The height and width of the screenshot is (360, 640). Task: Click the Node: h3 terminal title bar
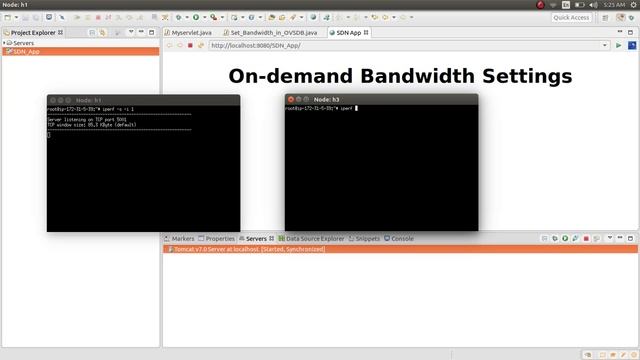[x=381, y=99]
